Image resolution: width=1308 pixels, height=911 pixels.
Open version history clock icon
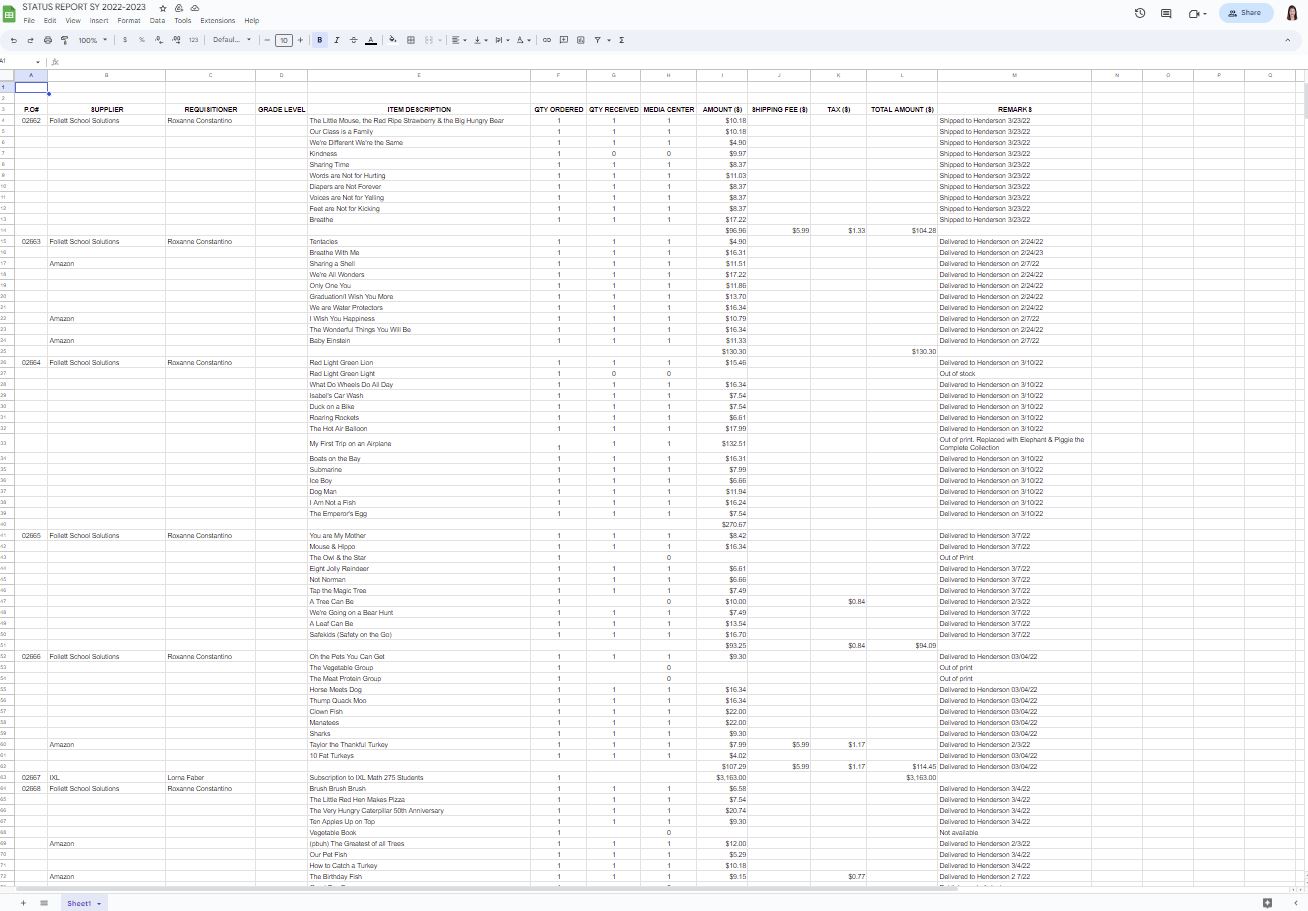click(1140, 13)
